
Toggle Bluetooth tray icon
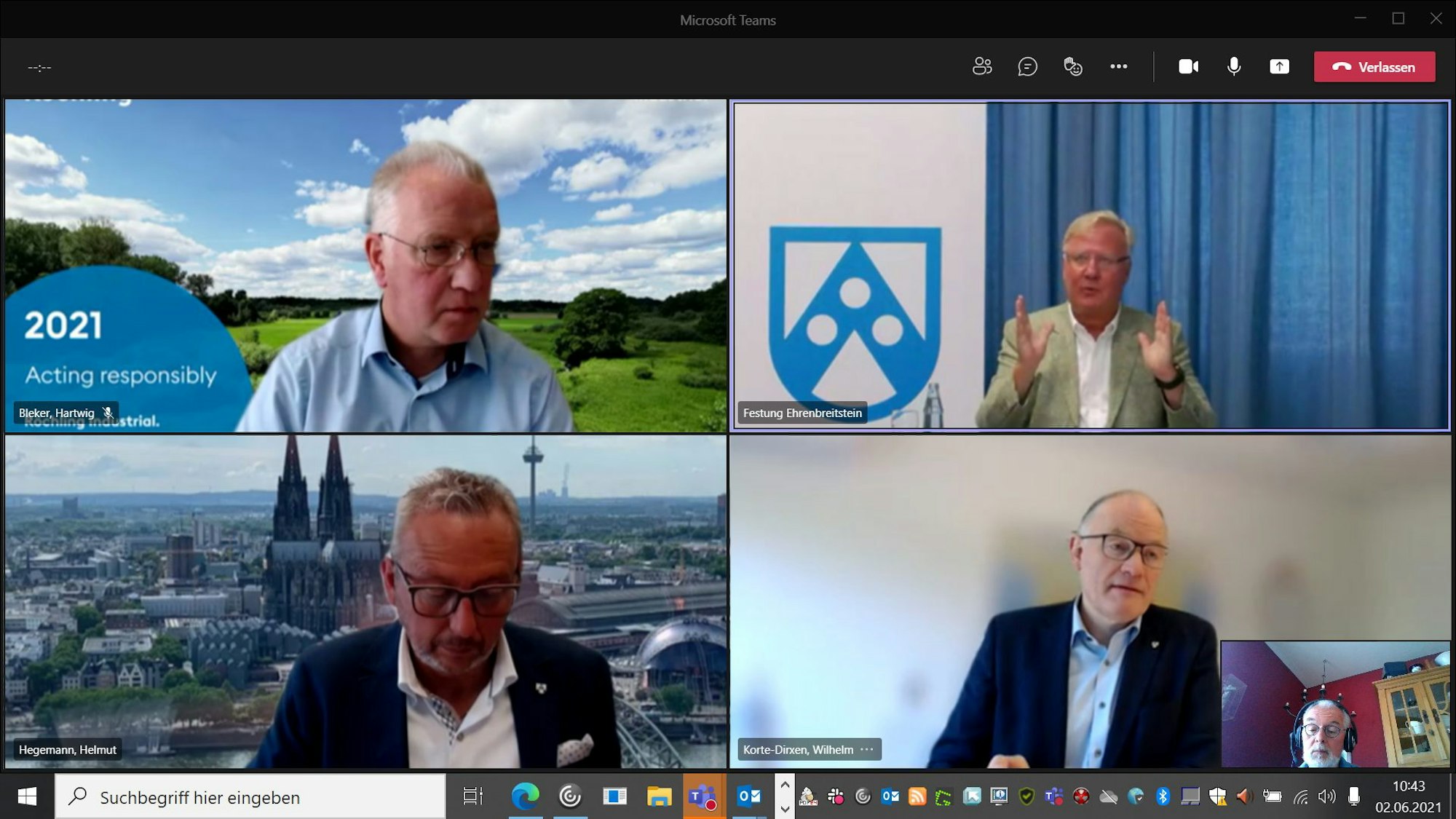pyautogui.click(x=1163, y=796)
